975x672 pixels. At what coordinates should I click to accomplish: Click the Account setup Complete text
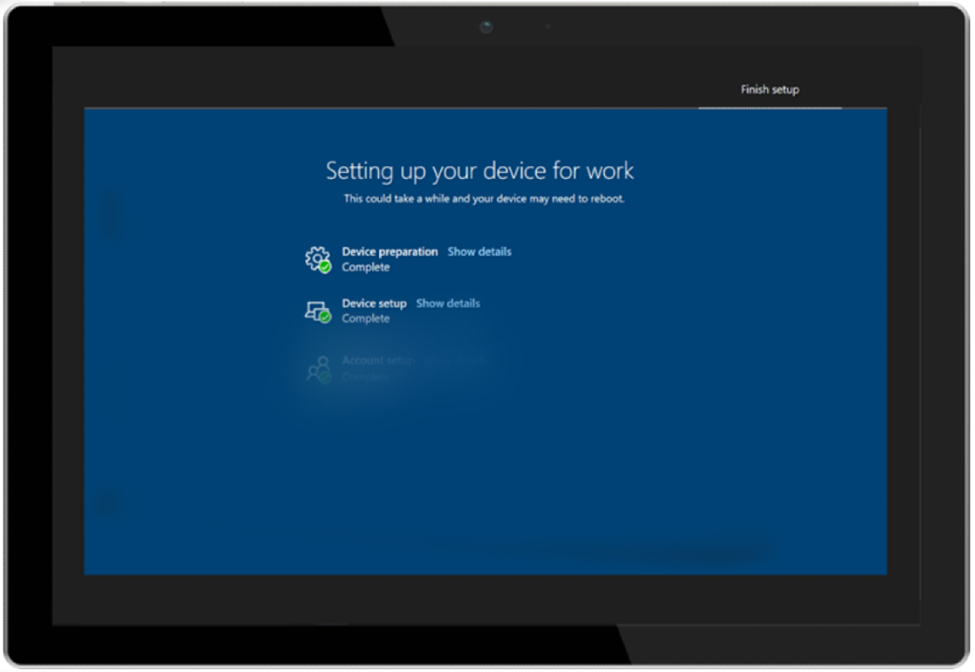point(365,376)
